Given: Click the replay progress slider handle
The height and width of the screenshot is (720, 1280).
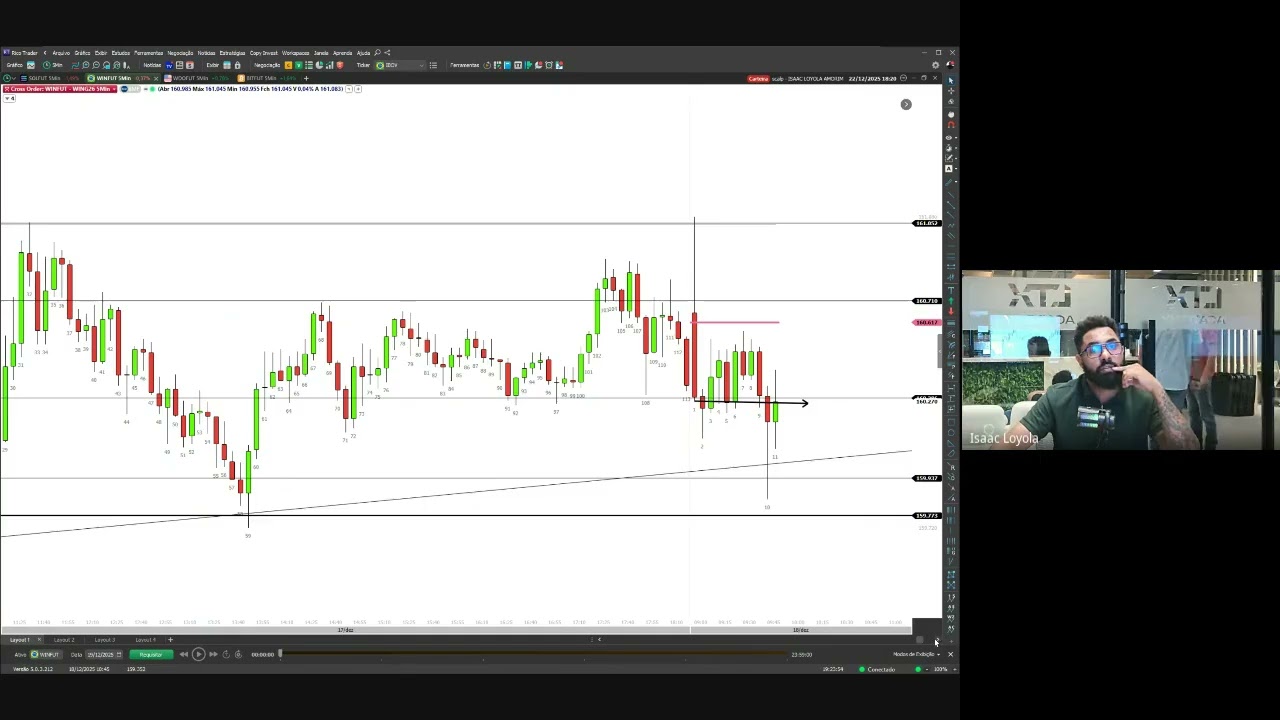Looking at the screenshot, I should point(280,654).
